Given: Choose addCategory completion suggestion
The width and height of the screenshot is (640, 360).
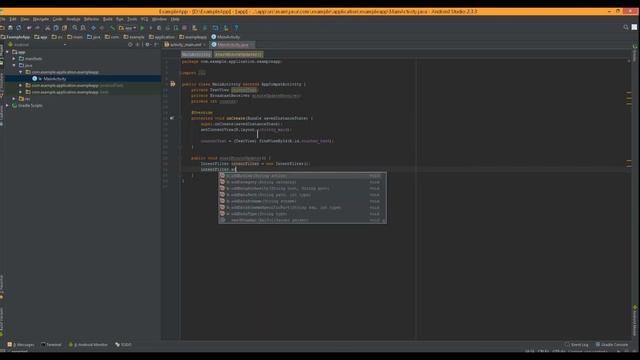Looking at the screenshot, I should click(x=302, y=182).
